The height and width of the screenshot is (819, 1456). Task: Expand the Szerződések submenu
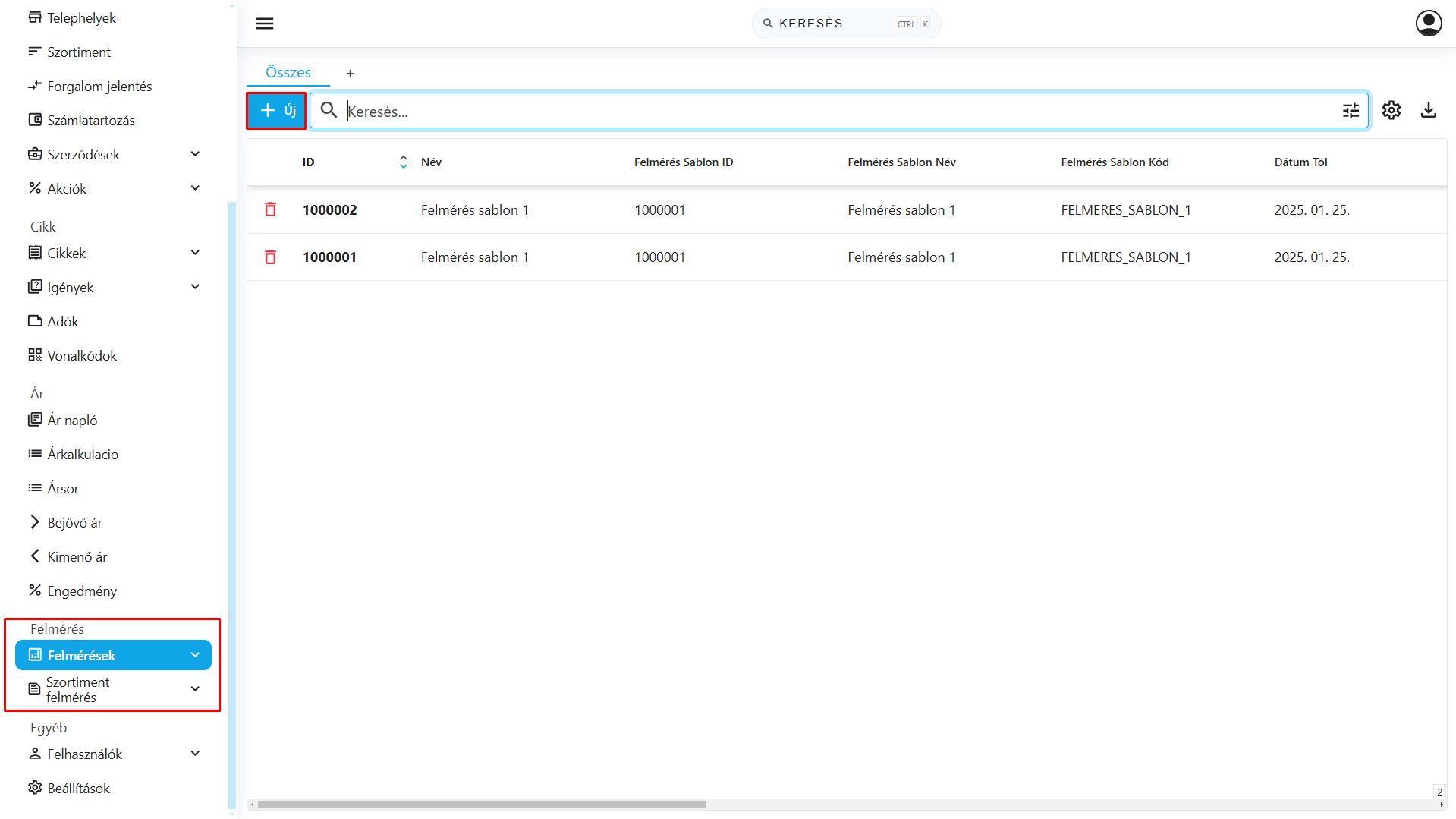[x=195, y=154]
